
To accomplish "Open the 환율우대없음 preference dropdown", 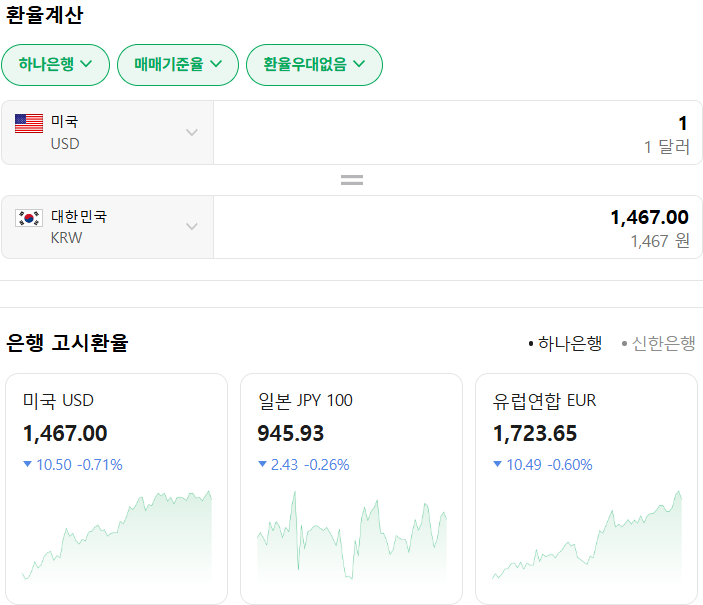I will [x=314, y=65].
